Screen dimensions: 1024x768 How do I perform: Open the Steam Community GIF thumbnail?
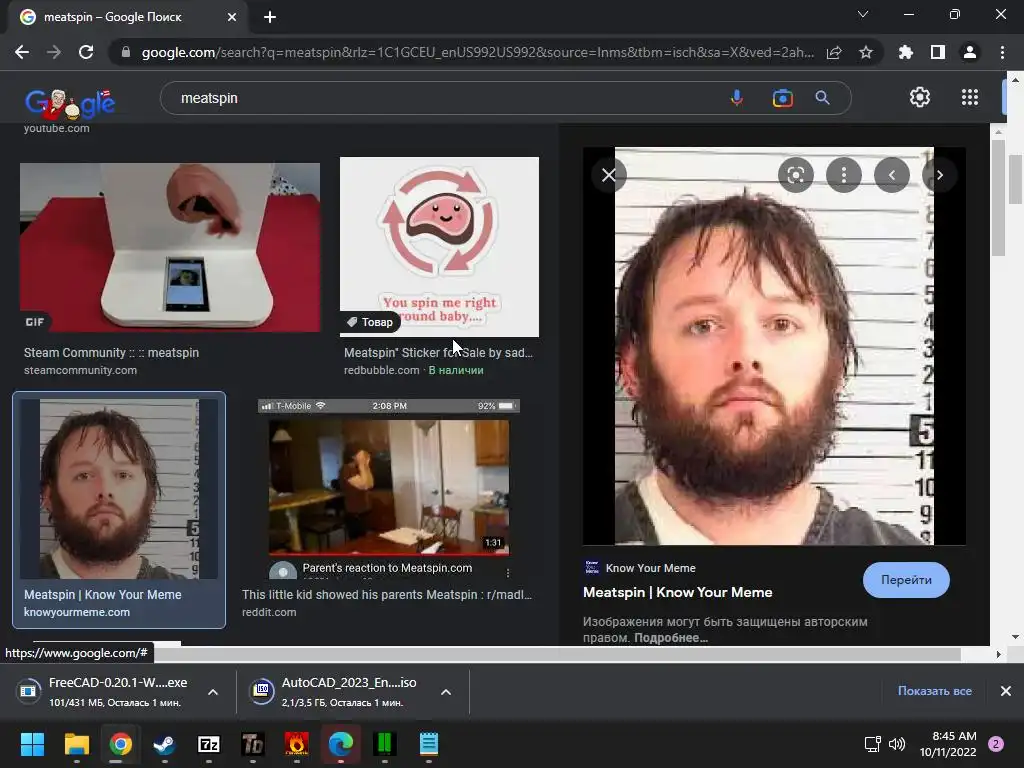170,248
